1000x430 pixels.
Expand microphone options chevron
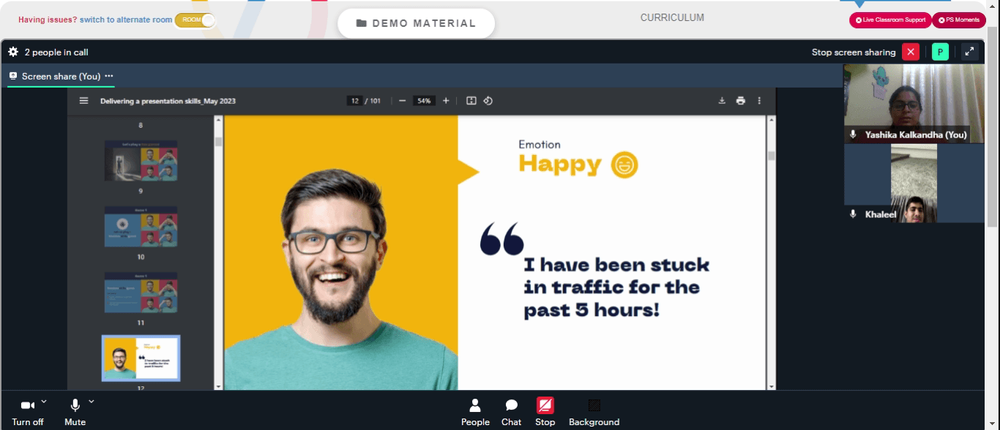[91, 401]
